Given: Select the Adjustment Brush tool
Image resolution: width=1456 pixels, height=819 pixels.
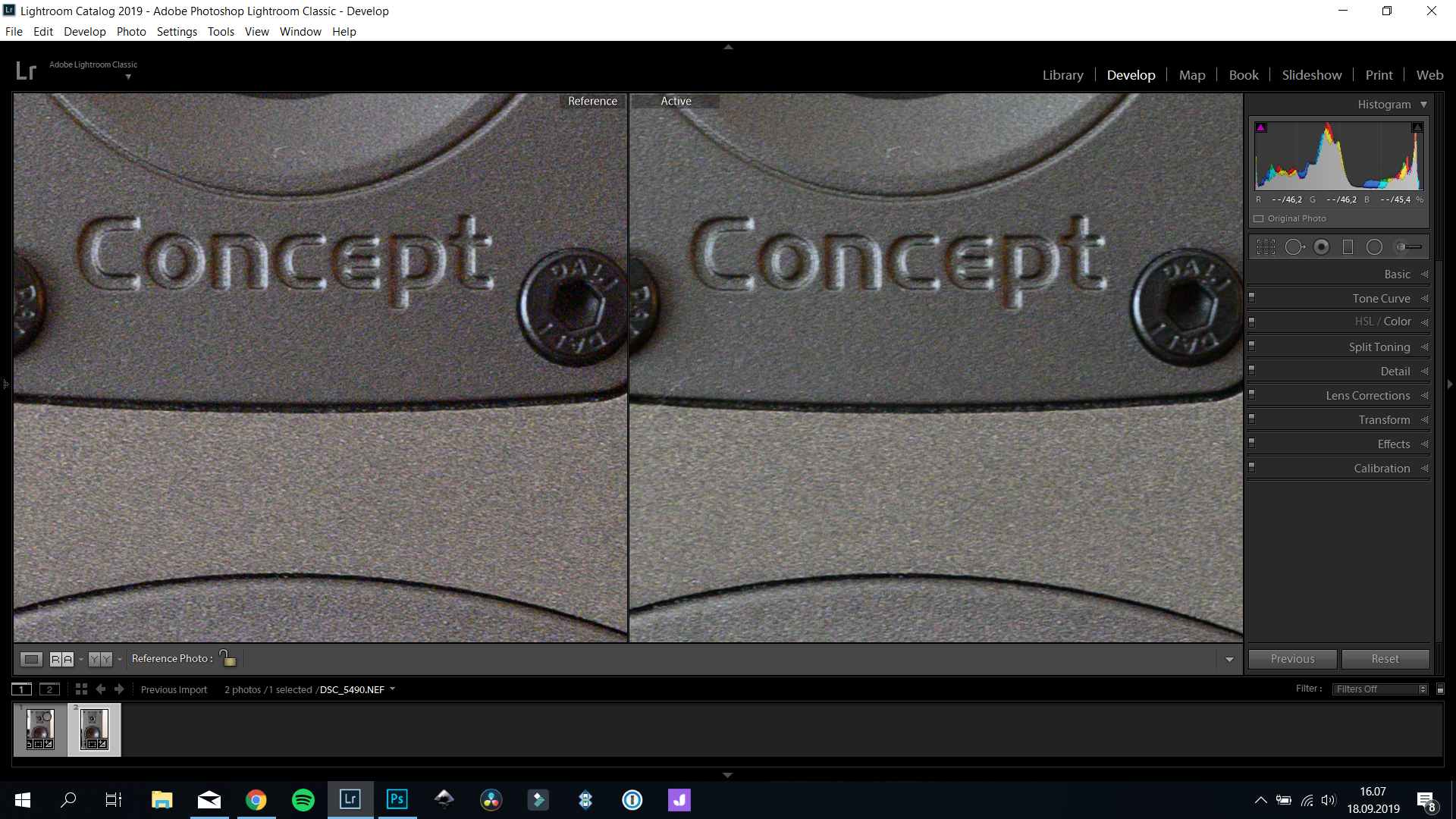Looking at the screenshot, I should tap(1408, 246).
